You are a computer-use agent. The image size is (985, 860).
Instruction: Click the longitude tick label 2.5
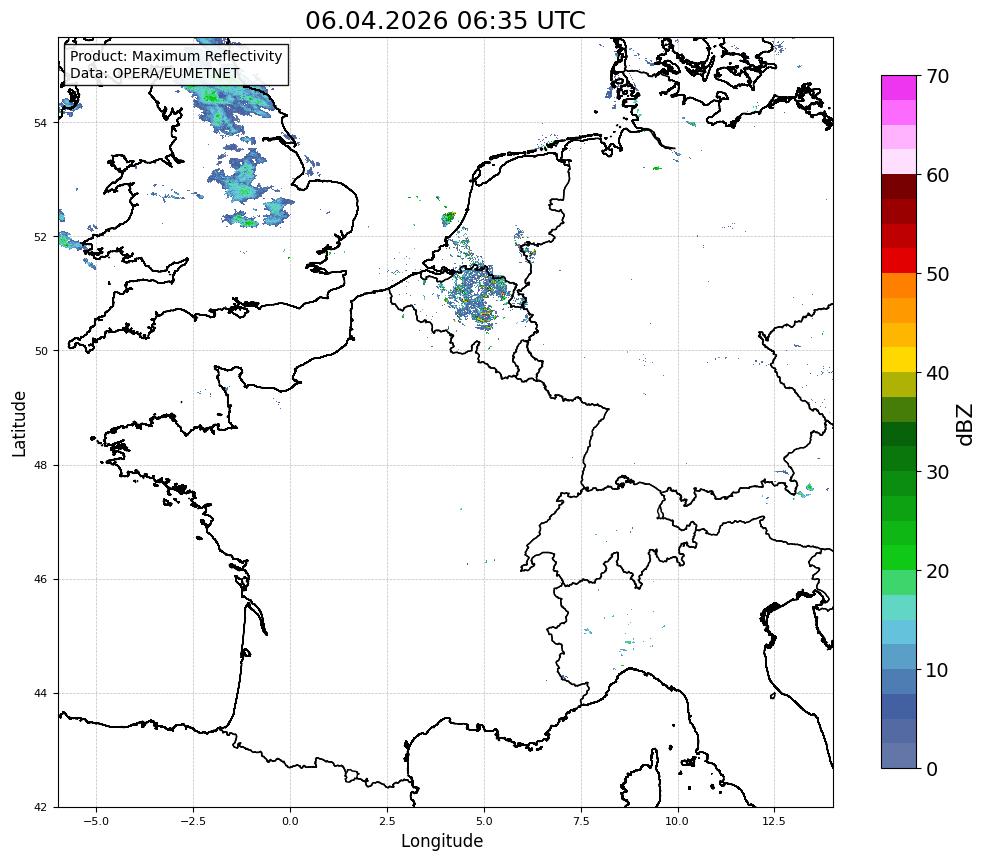tap(387, 821)
